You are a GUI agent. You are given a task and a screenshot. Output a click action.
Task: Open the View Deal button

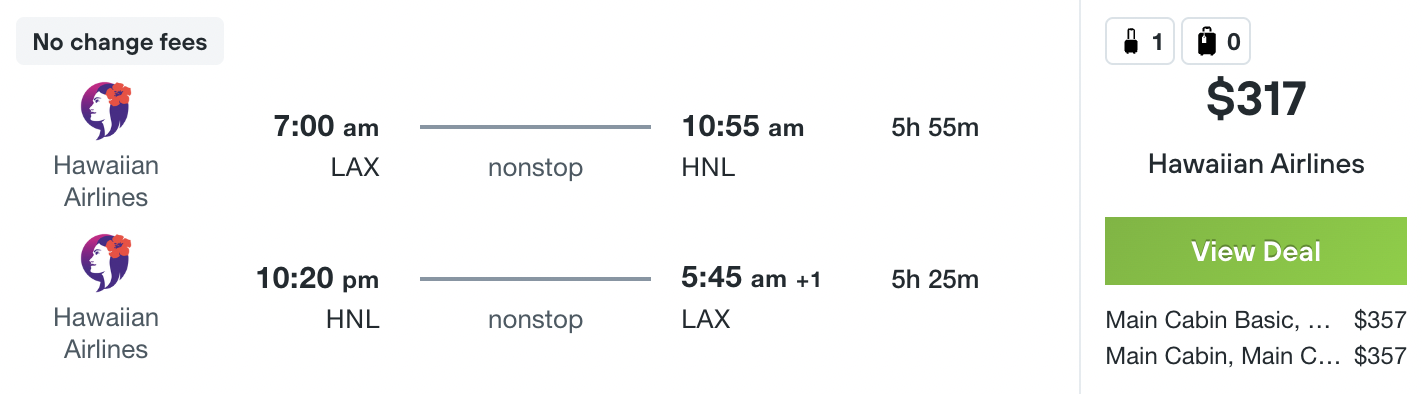(1256, 251)
